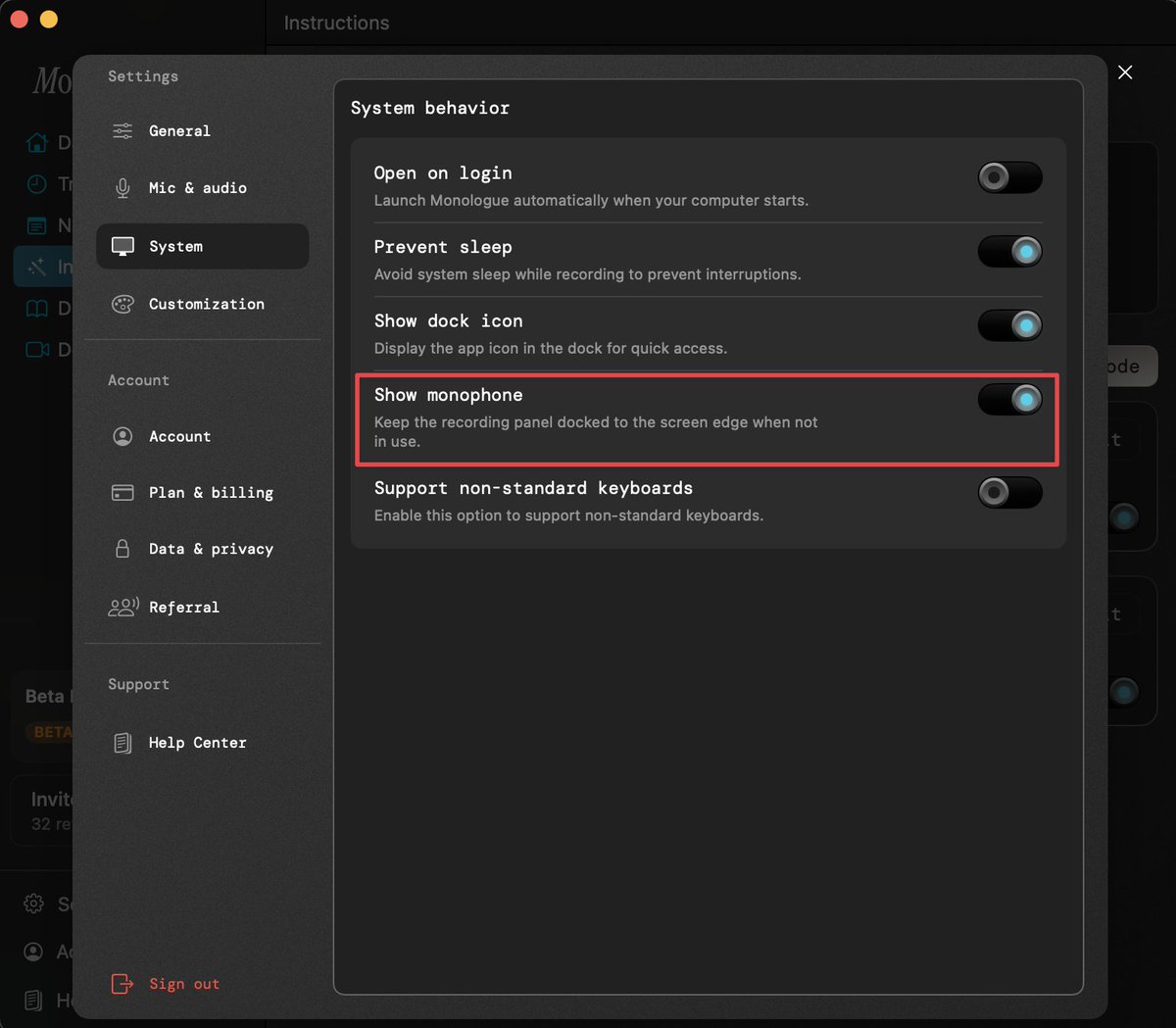Select the System settings section
1176x1028 pixels.
coord(202,246)
